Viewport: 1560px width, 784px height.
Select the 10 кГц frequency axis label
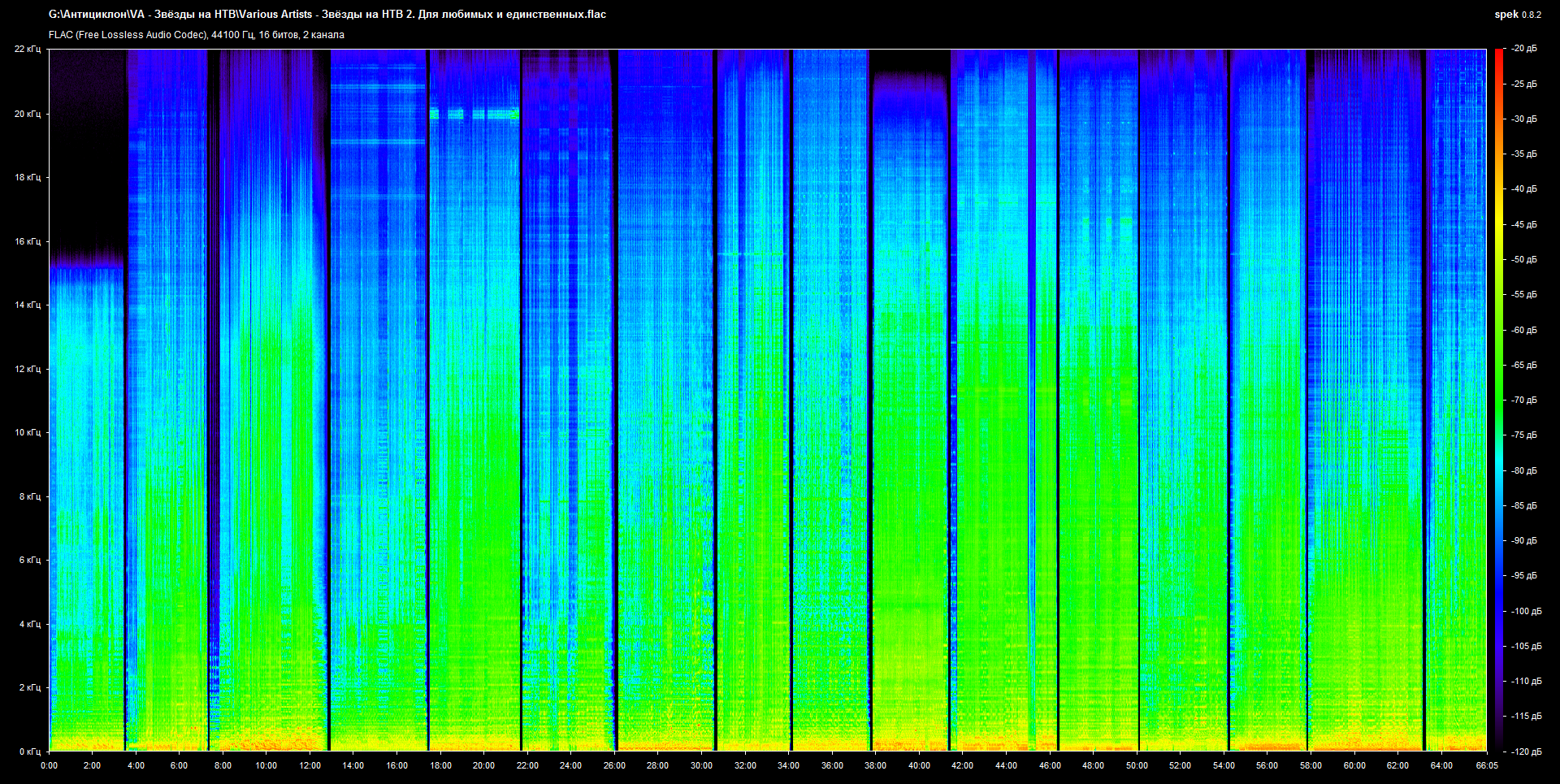click(27, 432)
